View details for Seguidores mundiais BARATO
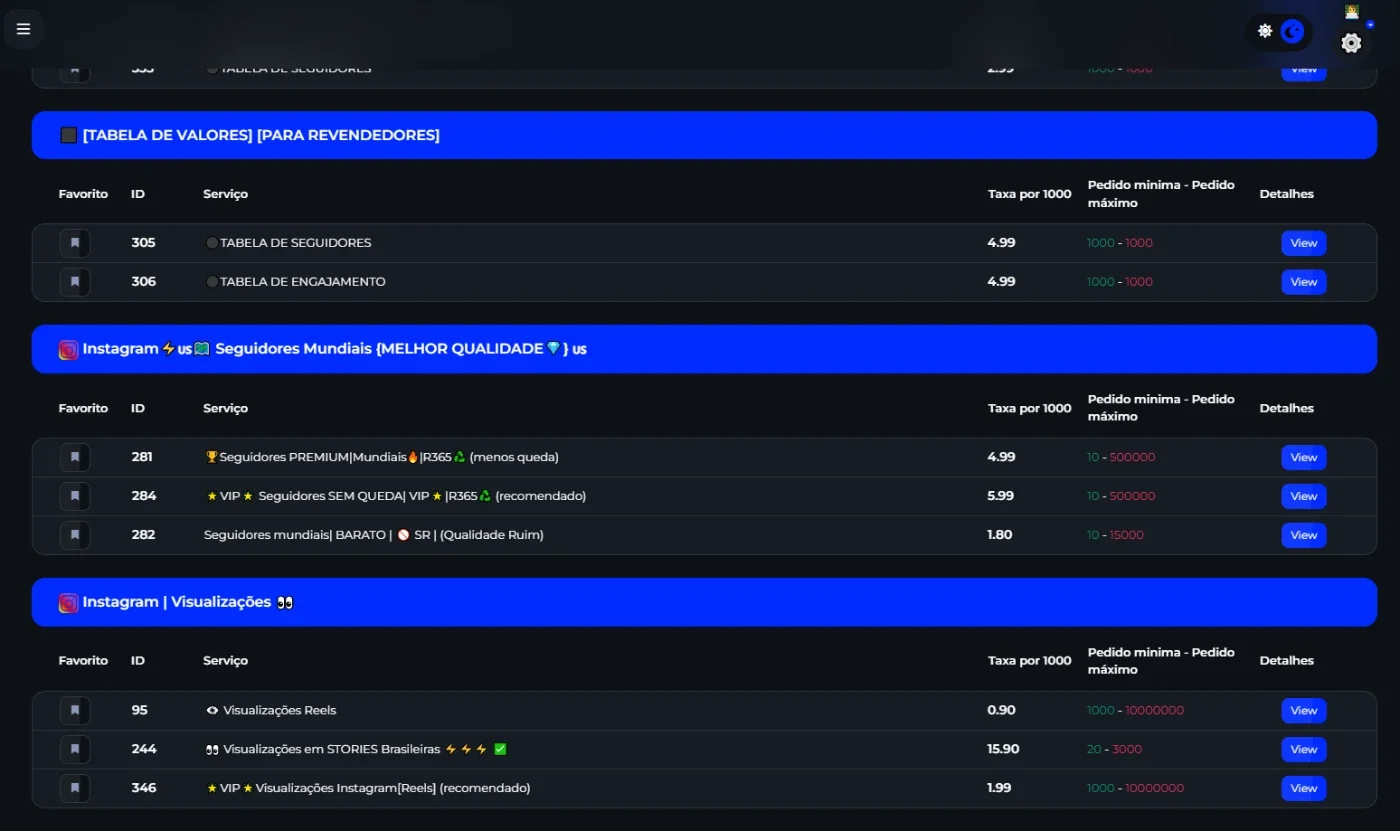This screenshot has width=1400, height=831. (1304, 535)
